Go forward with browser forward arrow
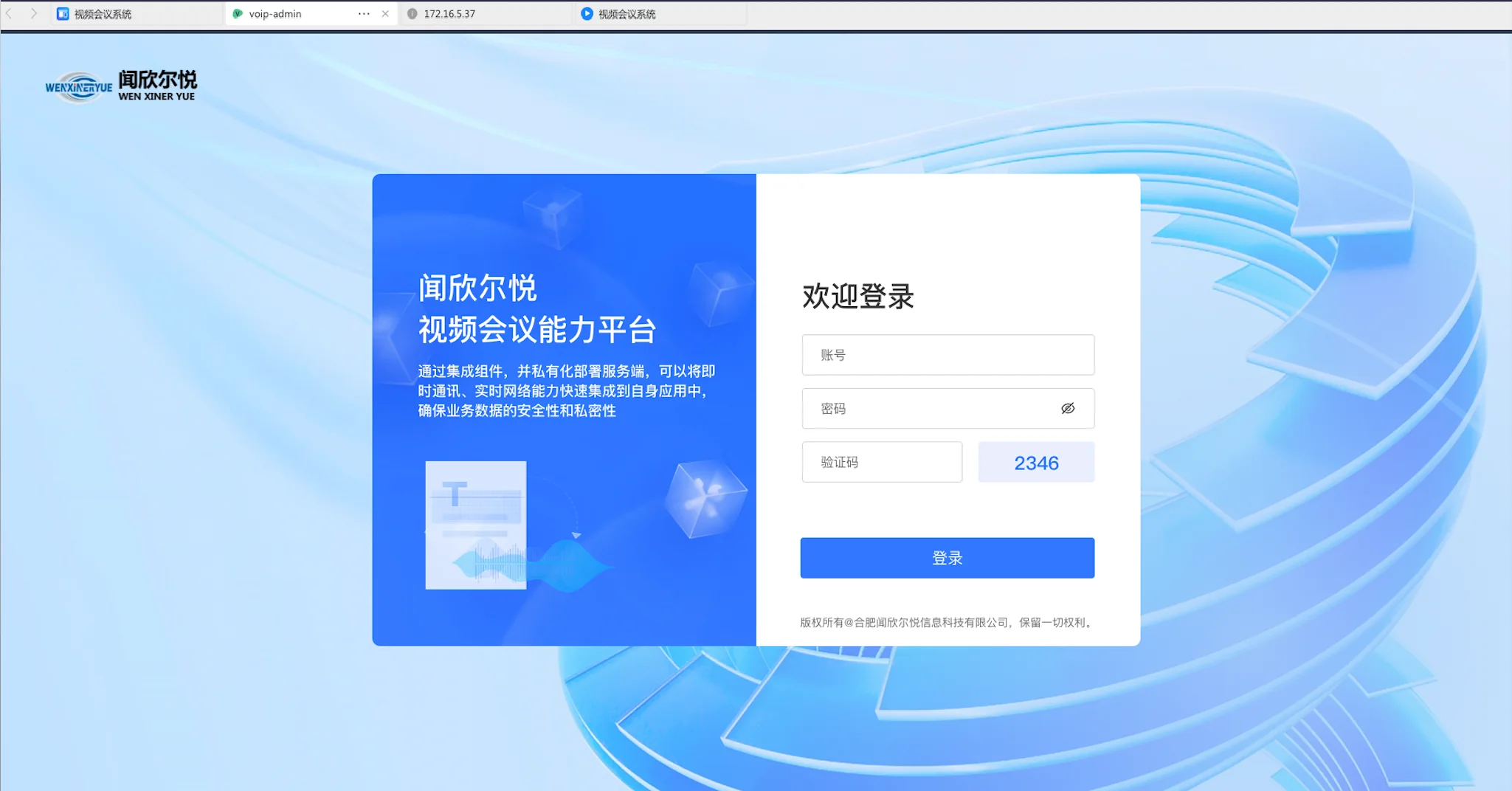Viewport: 1512px width, 791px height. coord(33,13)
